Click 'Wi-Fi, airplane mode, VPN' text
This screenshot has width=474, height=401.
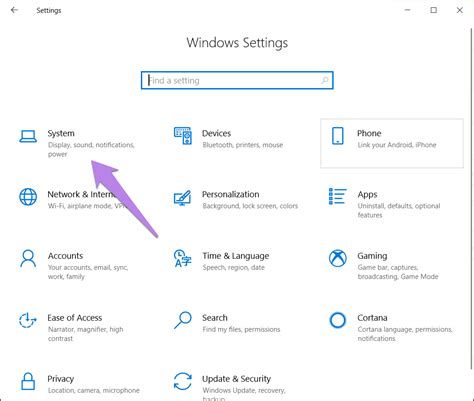[88, 206]
